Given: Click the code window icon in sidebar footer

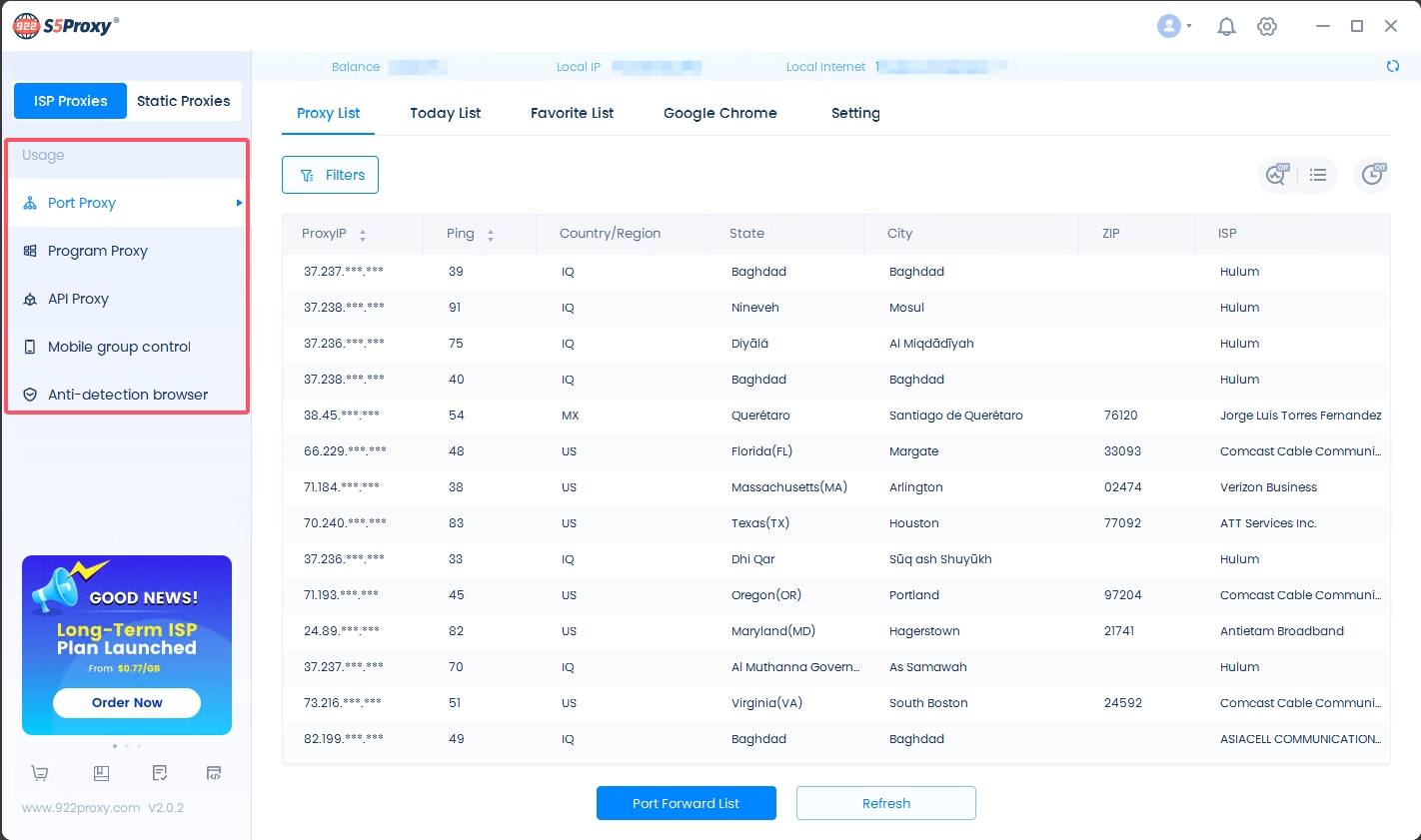Looking at the screenshot, I should [x=214, y=773].
